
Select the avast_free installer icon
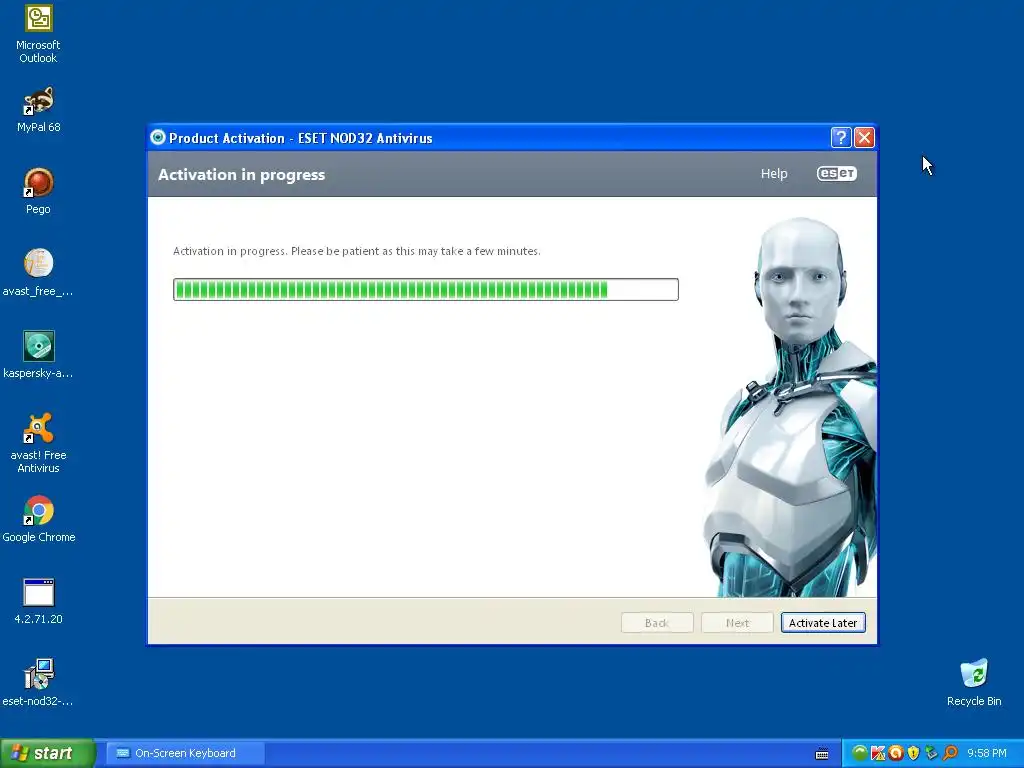coord(39,274)
